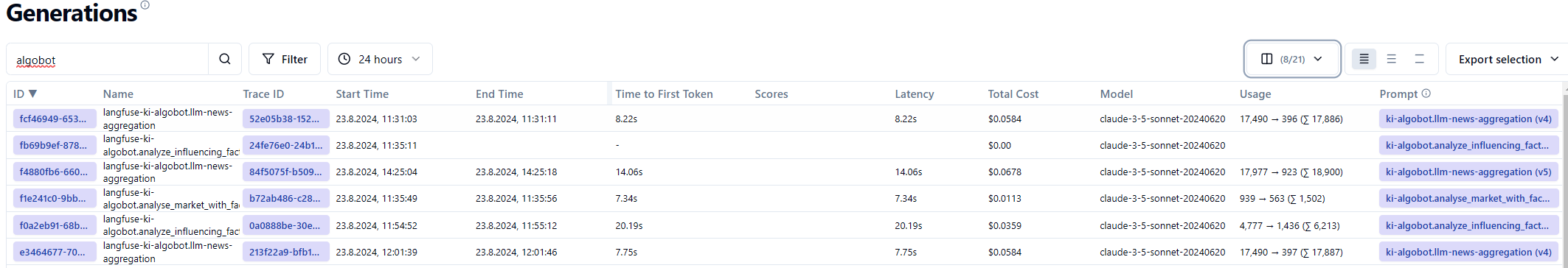This screenshot has height=268, width=1568.
Task: Click the ID column sort arrow
Action: click(x=32, y=94)
